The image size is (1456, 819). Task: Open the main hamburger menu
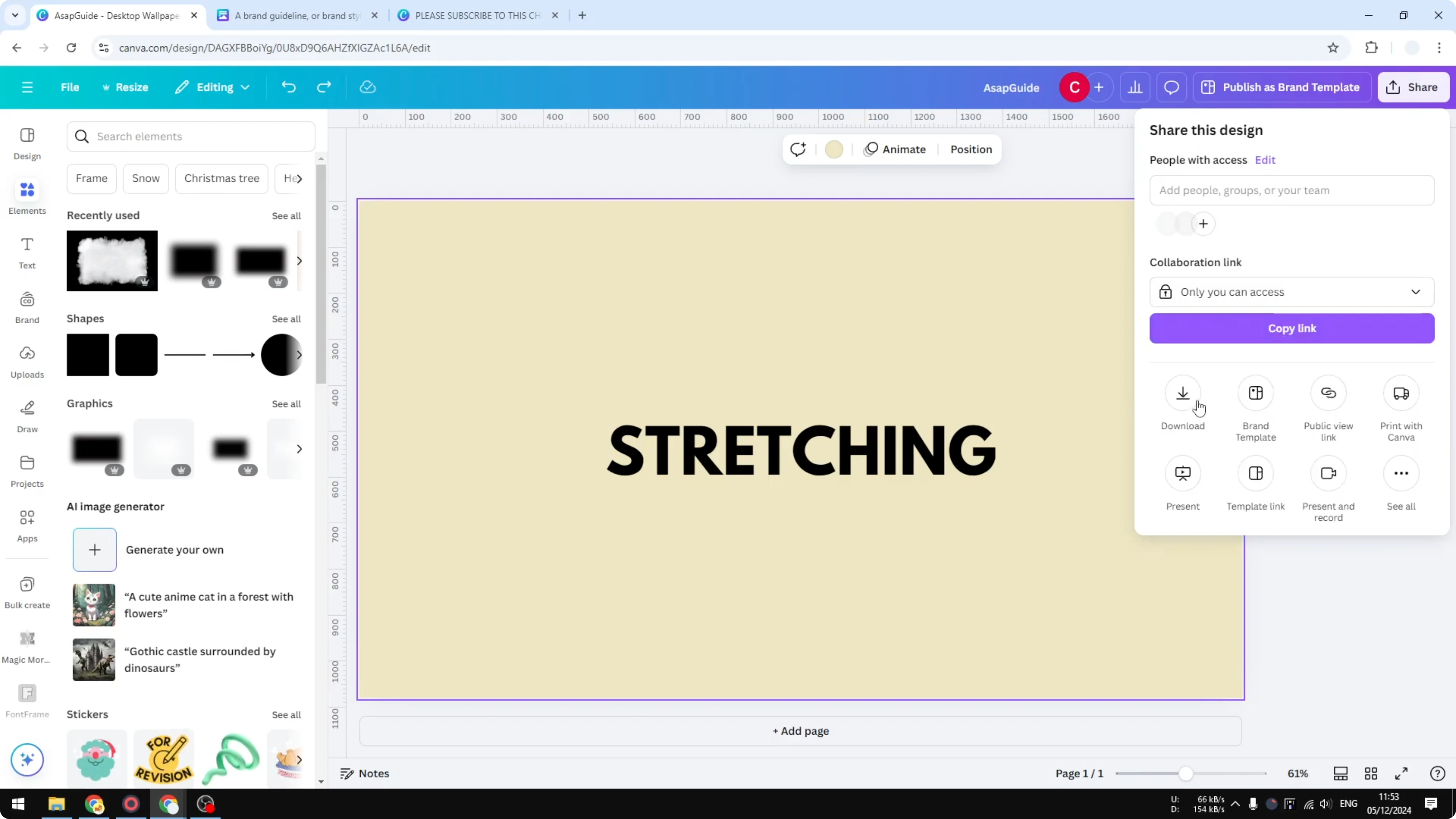coord(27,87)
